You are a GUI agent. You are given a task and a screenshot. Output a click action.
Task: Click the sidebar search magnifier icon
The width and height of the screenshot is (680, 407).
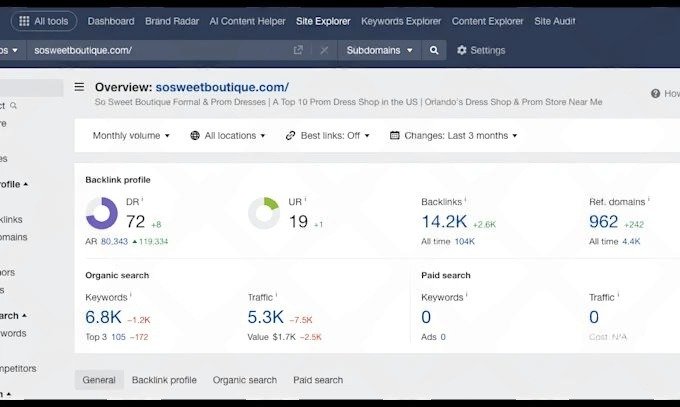13,105
